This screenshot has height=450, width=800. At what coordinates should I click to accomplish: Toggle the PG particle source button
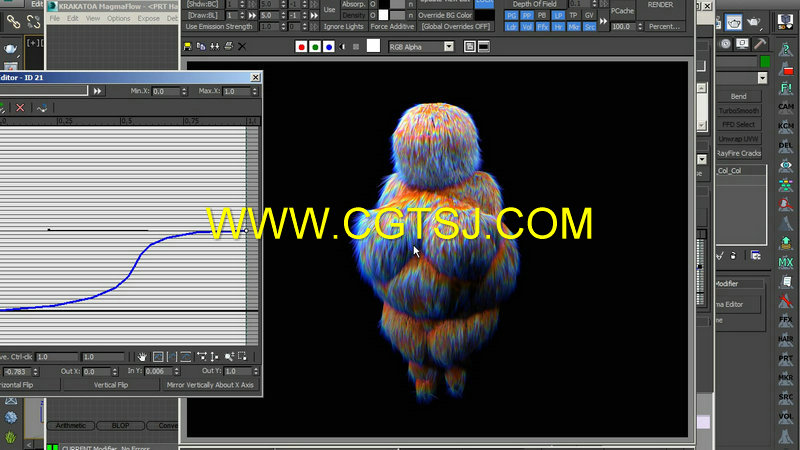(x=511, y=15)
